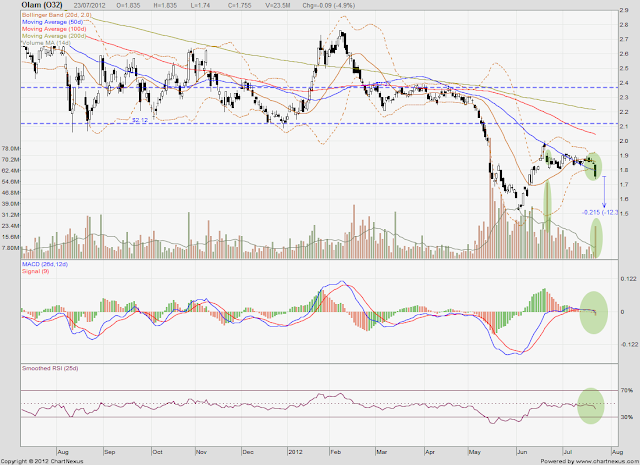The image size is (640, 465).
Task: Click the Olam (O32) stock title
Action: (x=42, y=5)
